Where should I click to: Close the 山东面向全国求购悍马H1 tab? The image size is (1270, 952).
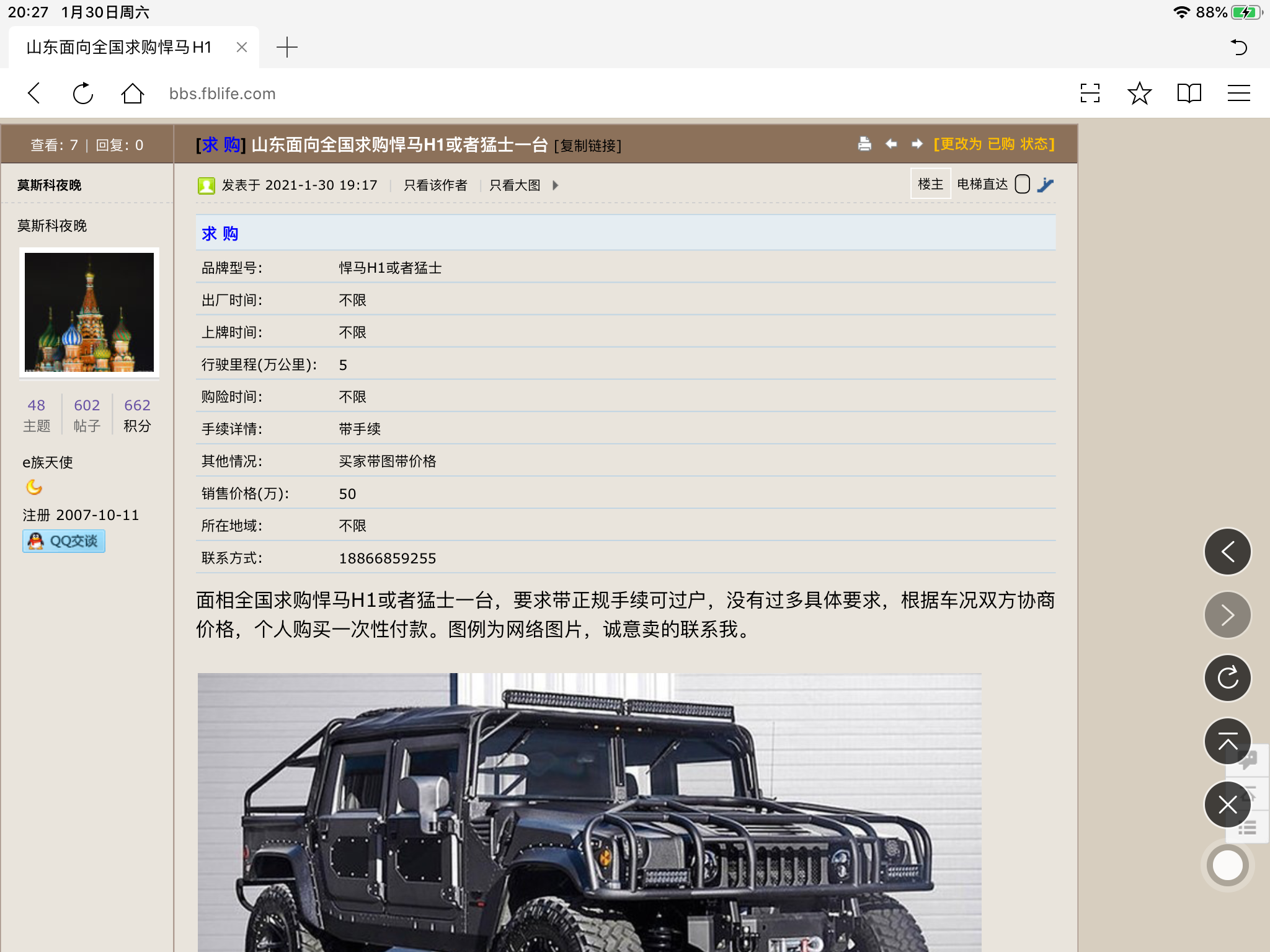coord(242,47)
